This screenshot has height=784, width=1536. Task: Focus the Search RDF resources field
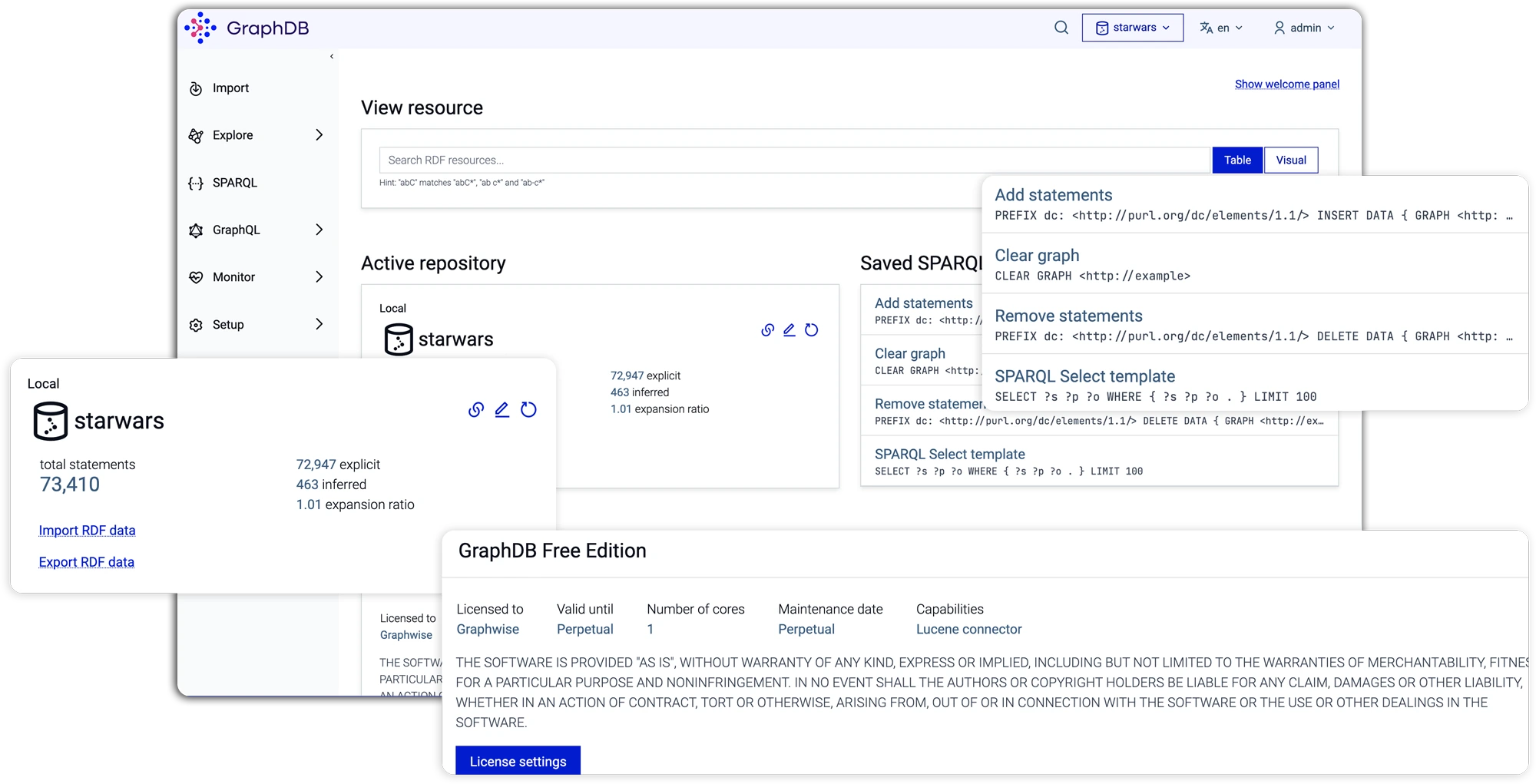[795, 160]
